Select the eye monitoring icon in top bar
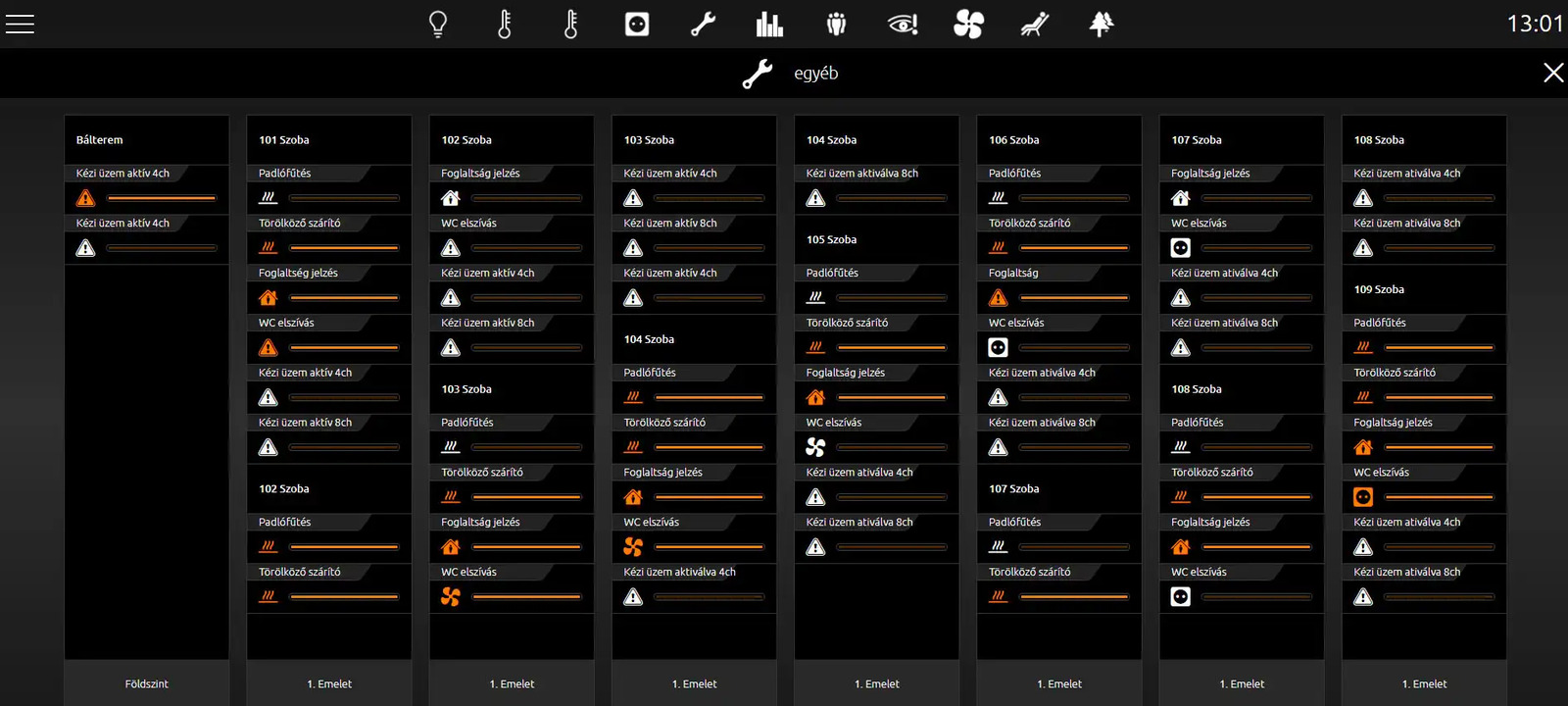 [902, 24]
